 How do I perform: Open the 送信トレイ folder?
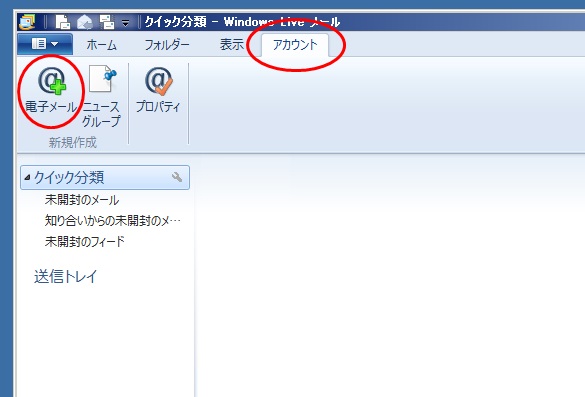click(66, 276)
